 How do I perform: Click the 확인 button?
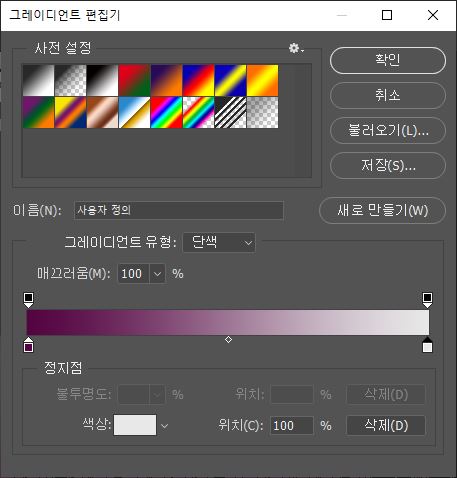pyautogui.click(x=388, y=60)
